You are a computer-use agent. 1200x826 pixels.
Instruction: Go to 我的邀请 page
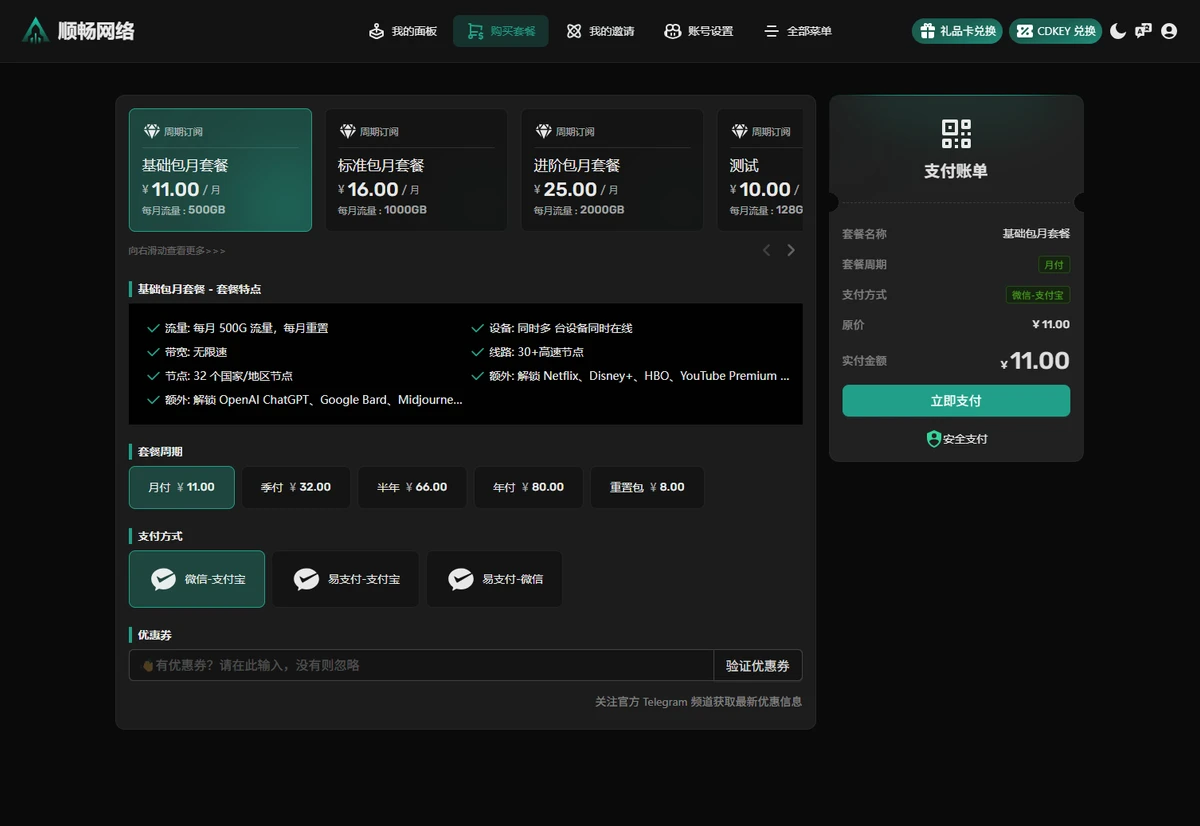point(600,31)
